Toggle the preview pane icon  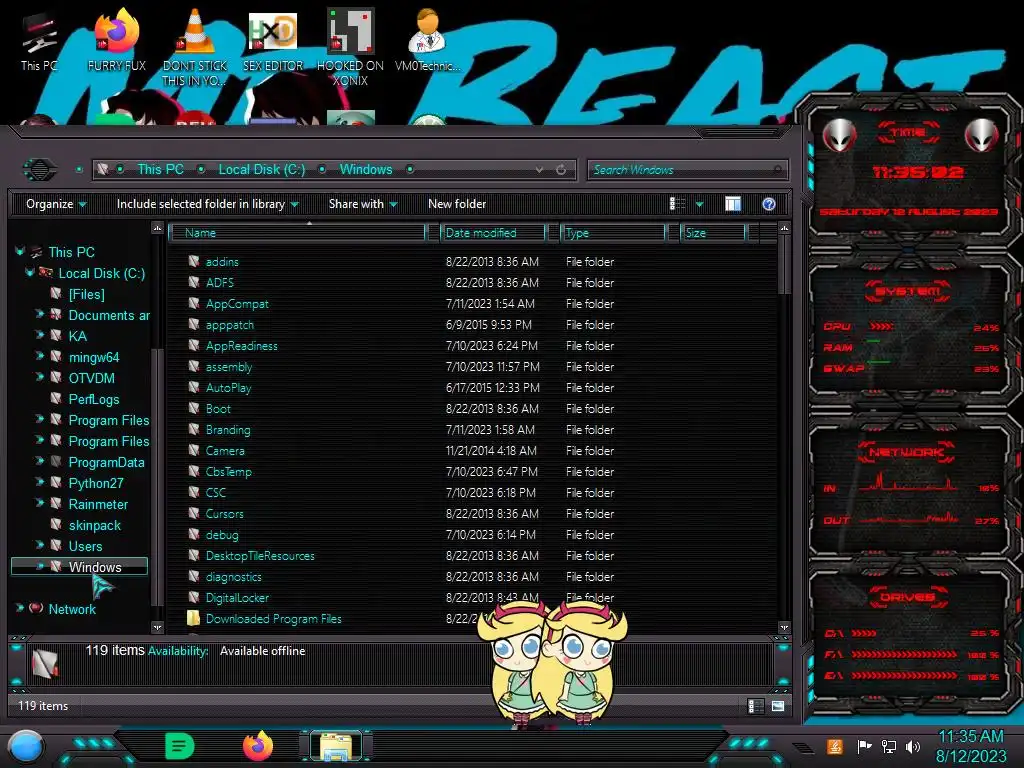[733, 204]
